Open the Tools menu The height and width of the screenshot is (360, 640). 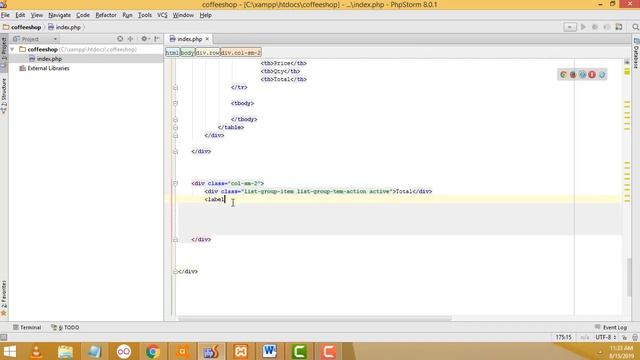(x=145, y=15)
